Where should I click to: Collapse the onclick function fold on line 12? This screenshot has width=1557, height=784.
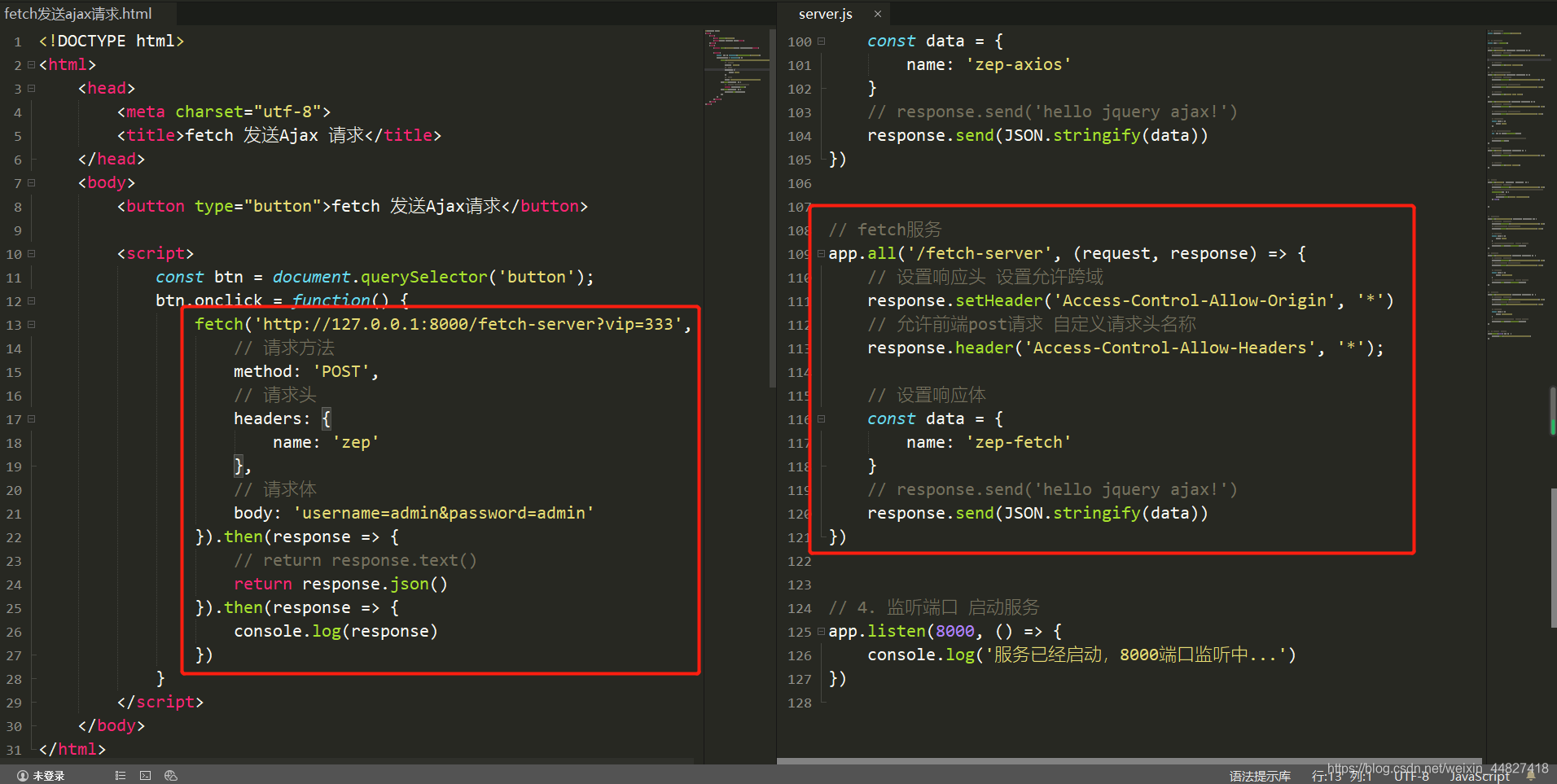(31, 300)
